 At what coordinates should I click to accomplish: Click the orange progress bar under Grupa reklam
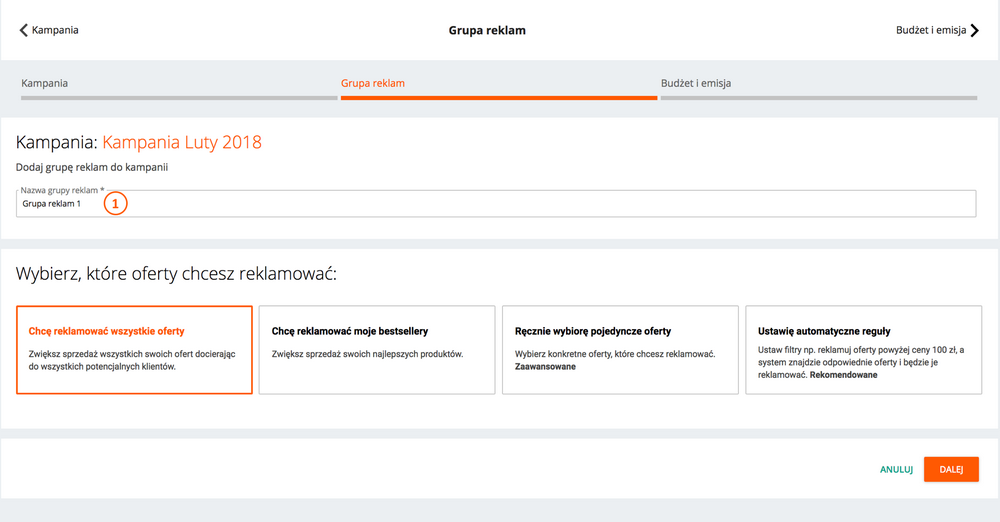pos(498,98)
